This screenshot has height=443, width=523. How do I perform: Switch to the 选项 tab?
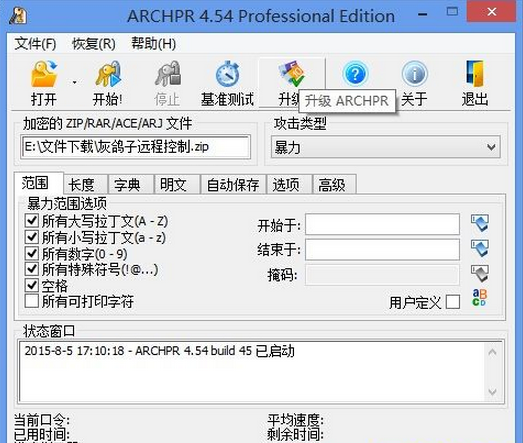tap(289, 184)
